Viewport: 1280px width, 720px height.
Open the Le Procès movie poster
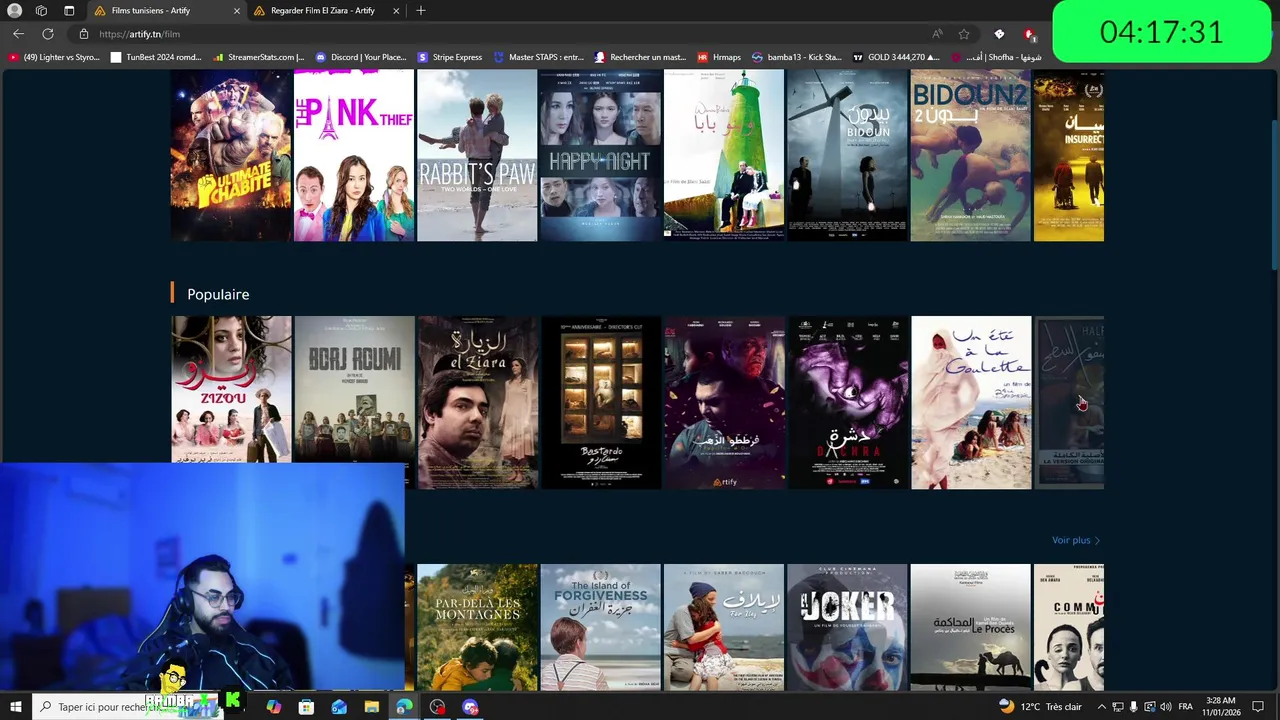[970, 627]
